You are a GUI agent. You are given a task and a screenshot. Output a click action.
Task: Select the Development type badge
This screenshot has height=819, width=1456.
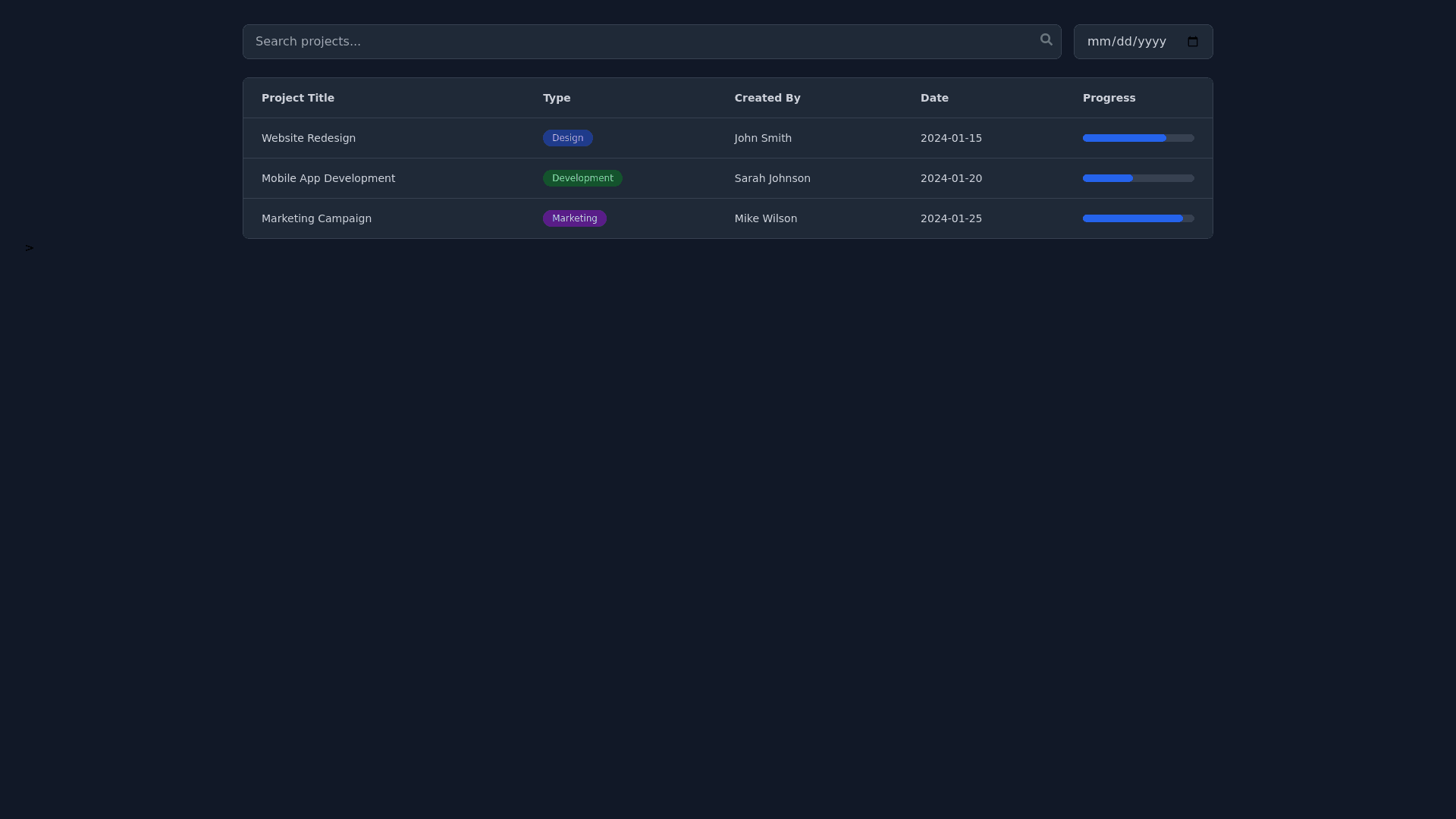pos(582,178)
